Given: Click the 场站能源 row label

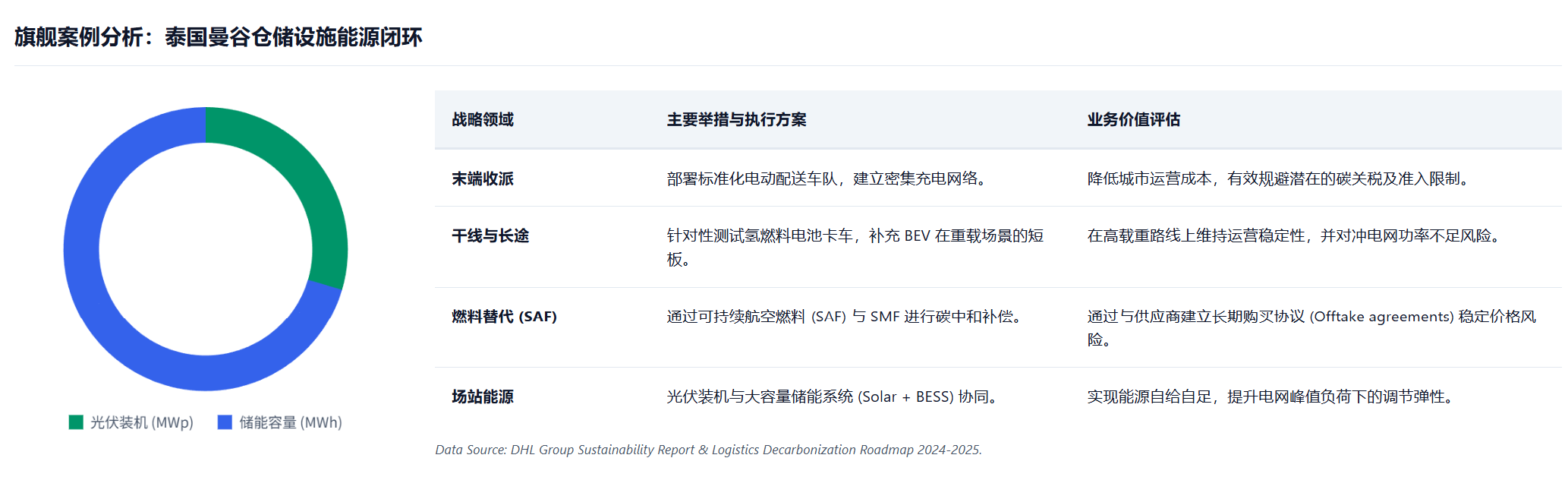Looking at the screenshot, I should pyautogui.click(x=483, y=396).
